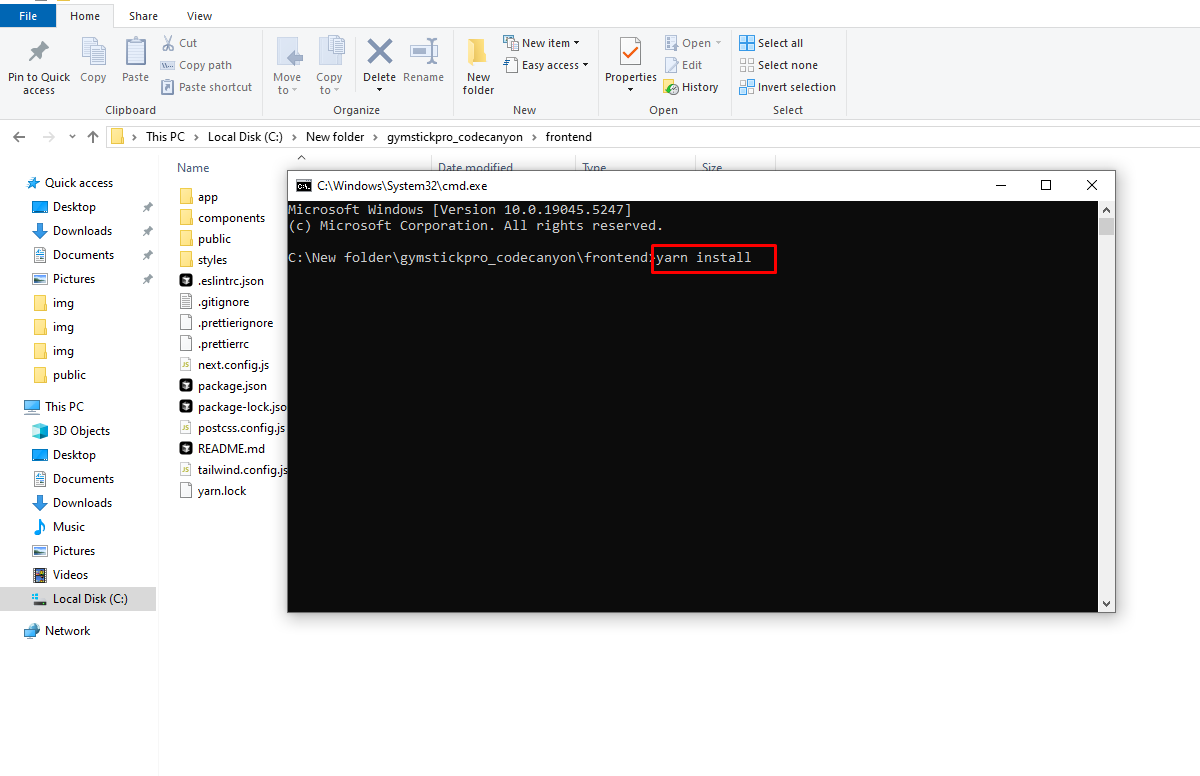Click Invert selection in ribbon

787,87
